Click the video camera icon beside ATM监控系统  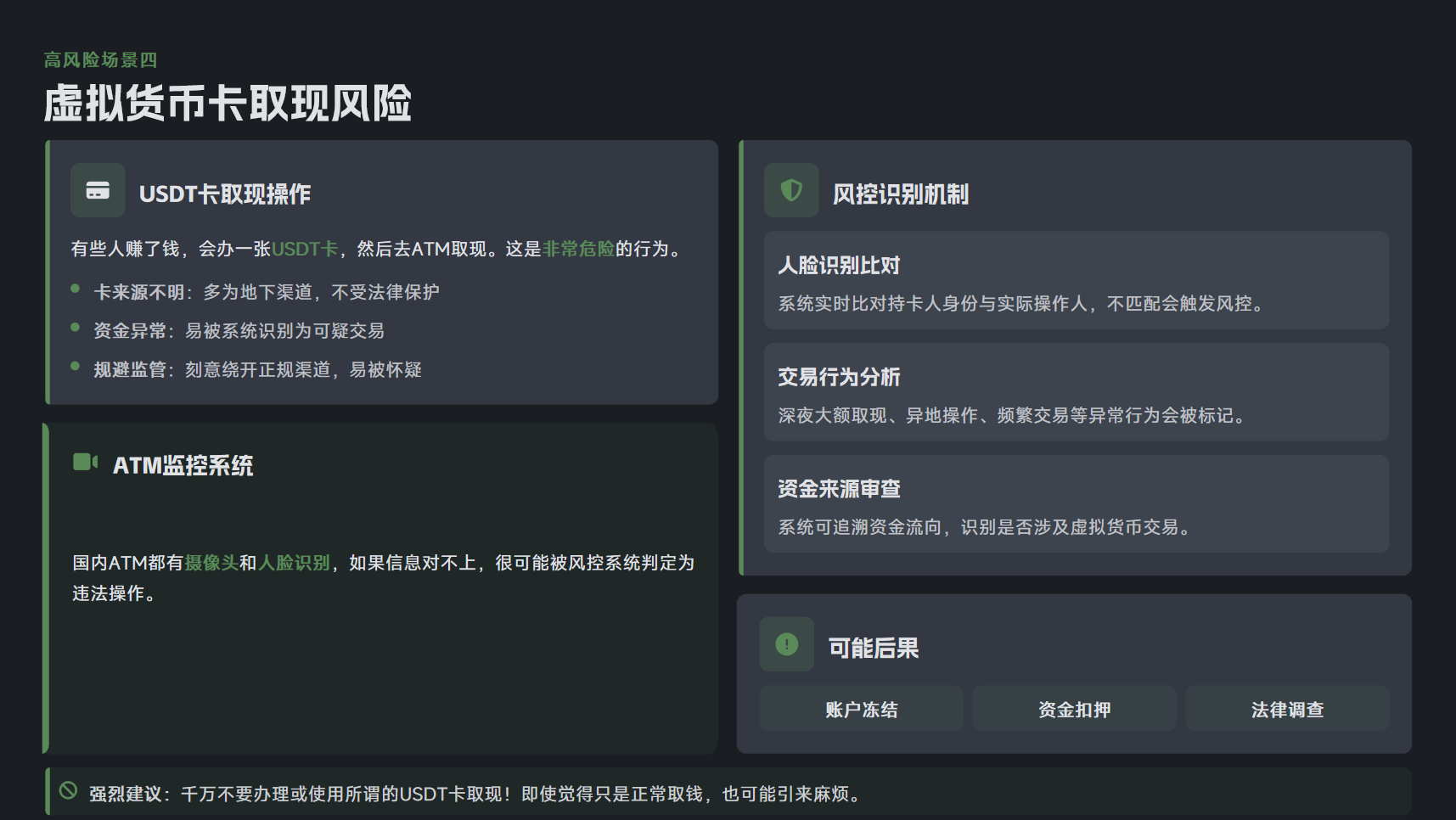(x=85, y=462)
